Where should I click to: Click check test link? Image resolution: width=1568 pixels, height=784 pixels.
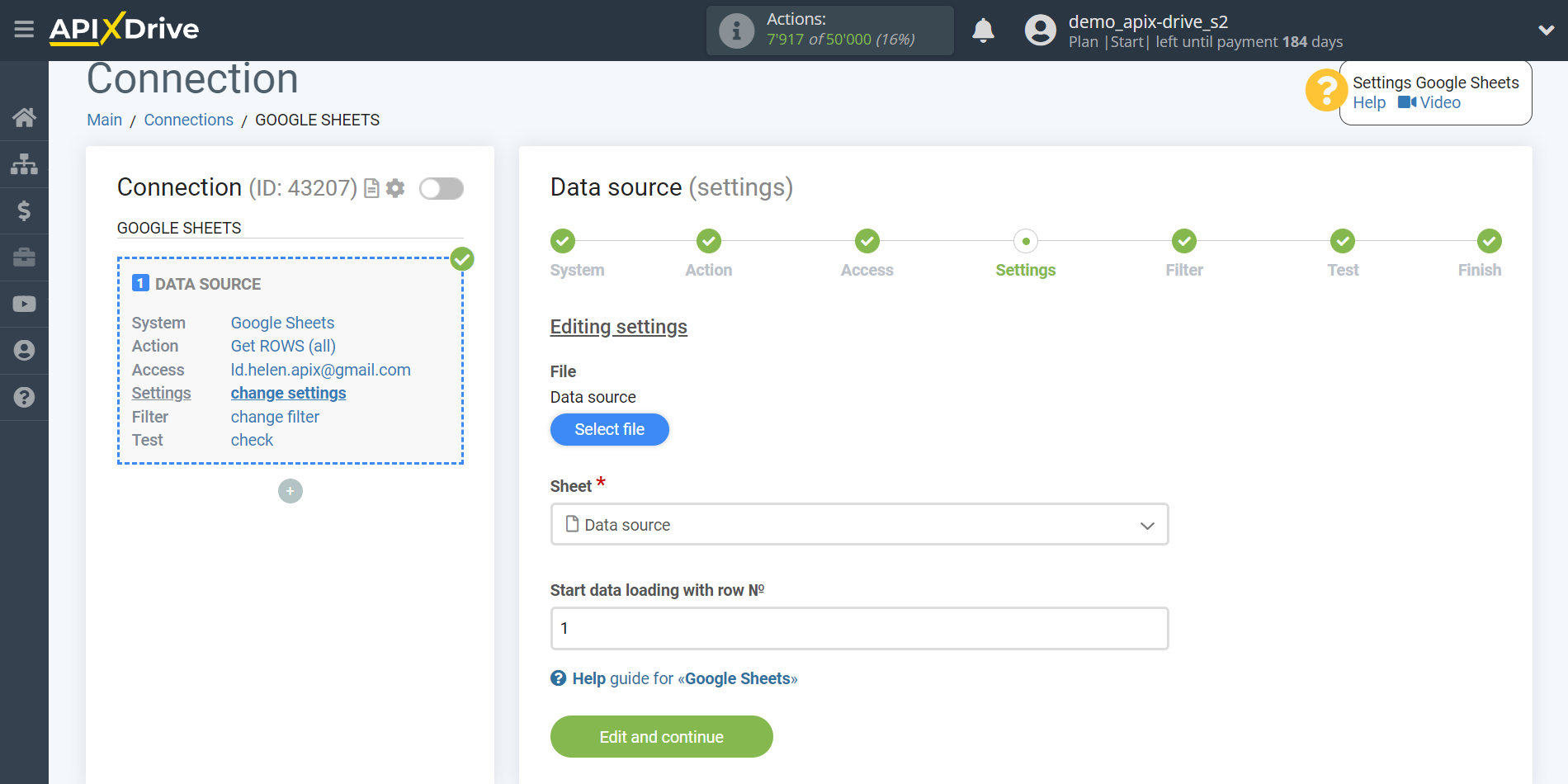click(x=252, y=440)
